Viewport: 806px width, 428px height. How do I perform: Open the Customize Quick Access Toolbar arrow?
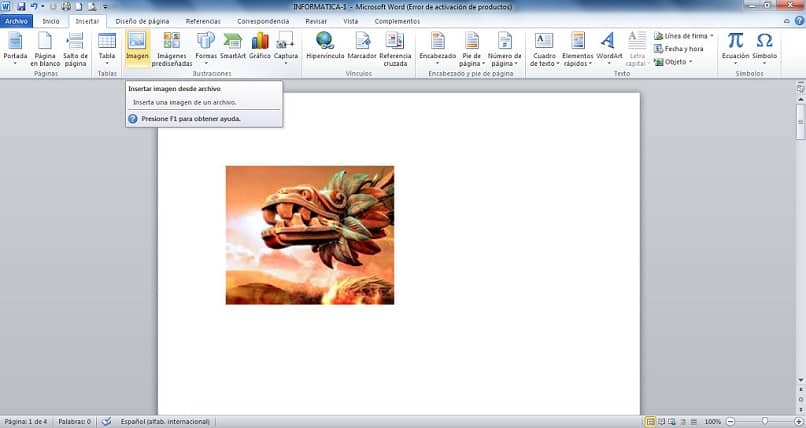click(105, 7)
